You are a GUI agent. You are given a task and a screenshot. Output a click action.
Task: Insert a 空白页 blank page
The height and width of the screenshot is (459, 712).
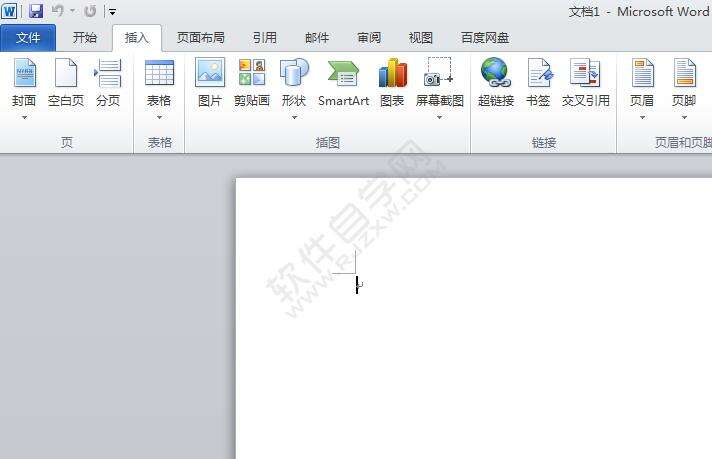[x=66, y=83]
